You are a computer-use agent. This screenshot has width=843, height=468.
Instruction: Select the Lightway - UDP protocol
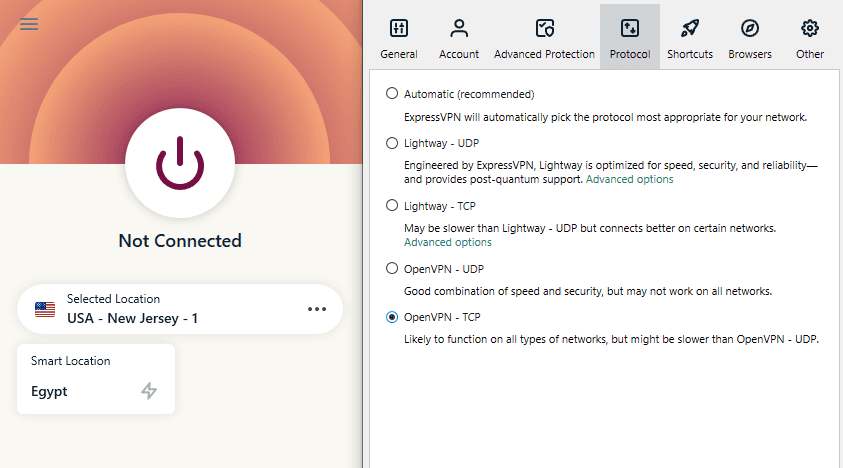coord(392,143)
